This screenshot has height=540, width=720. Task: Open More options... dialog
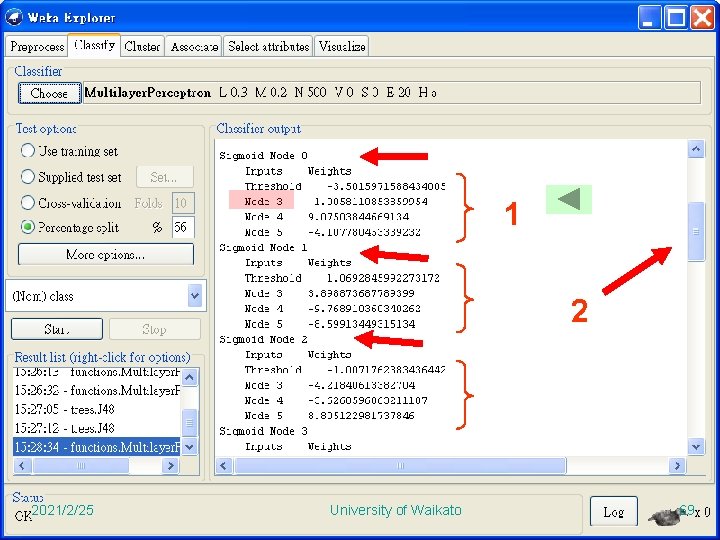pos(106,254)
